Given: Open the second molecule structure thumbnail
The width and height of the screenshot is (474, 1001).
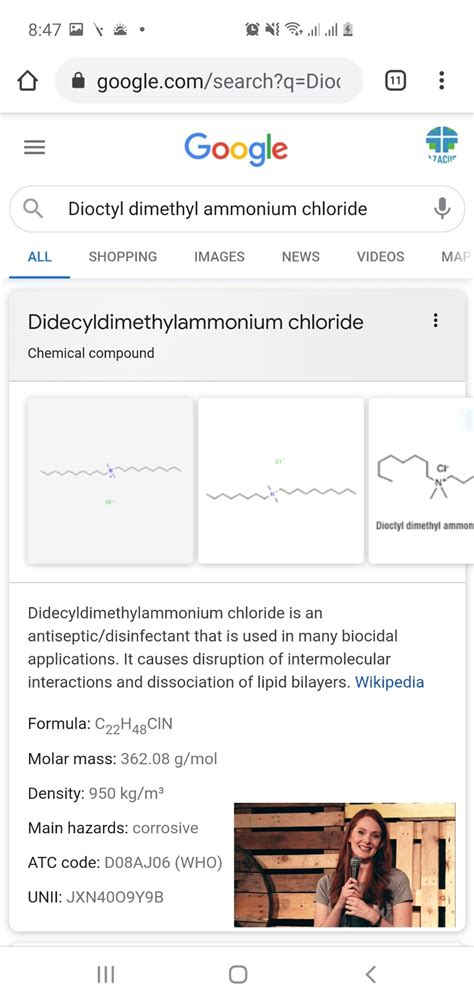Looking at the screenshot, I should pos(280,481).
